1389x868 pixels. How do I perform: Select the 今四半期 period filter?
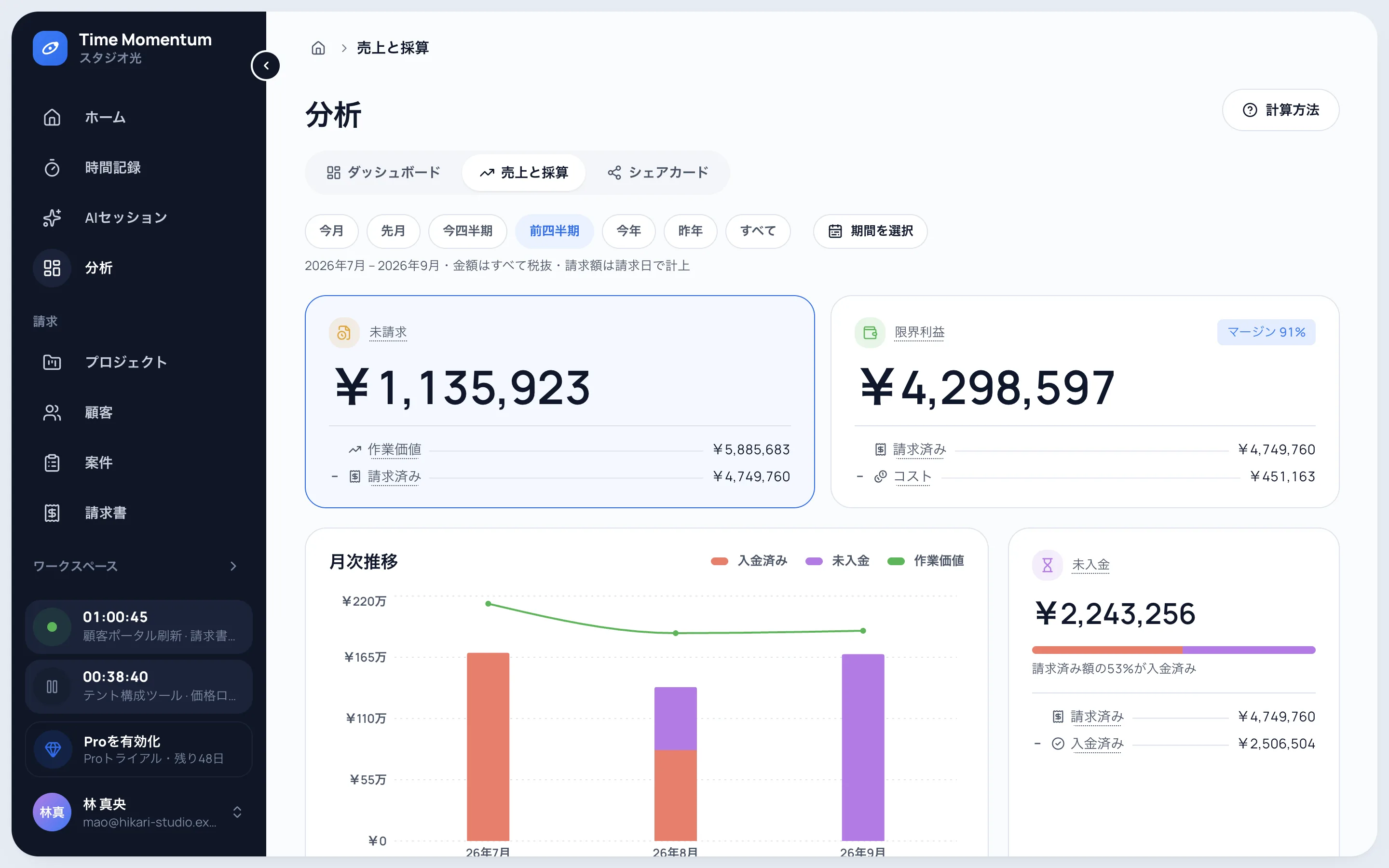pyautogui.click(x=467, y=231)
